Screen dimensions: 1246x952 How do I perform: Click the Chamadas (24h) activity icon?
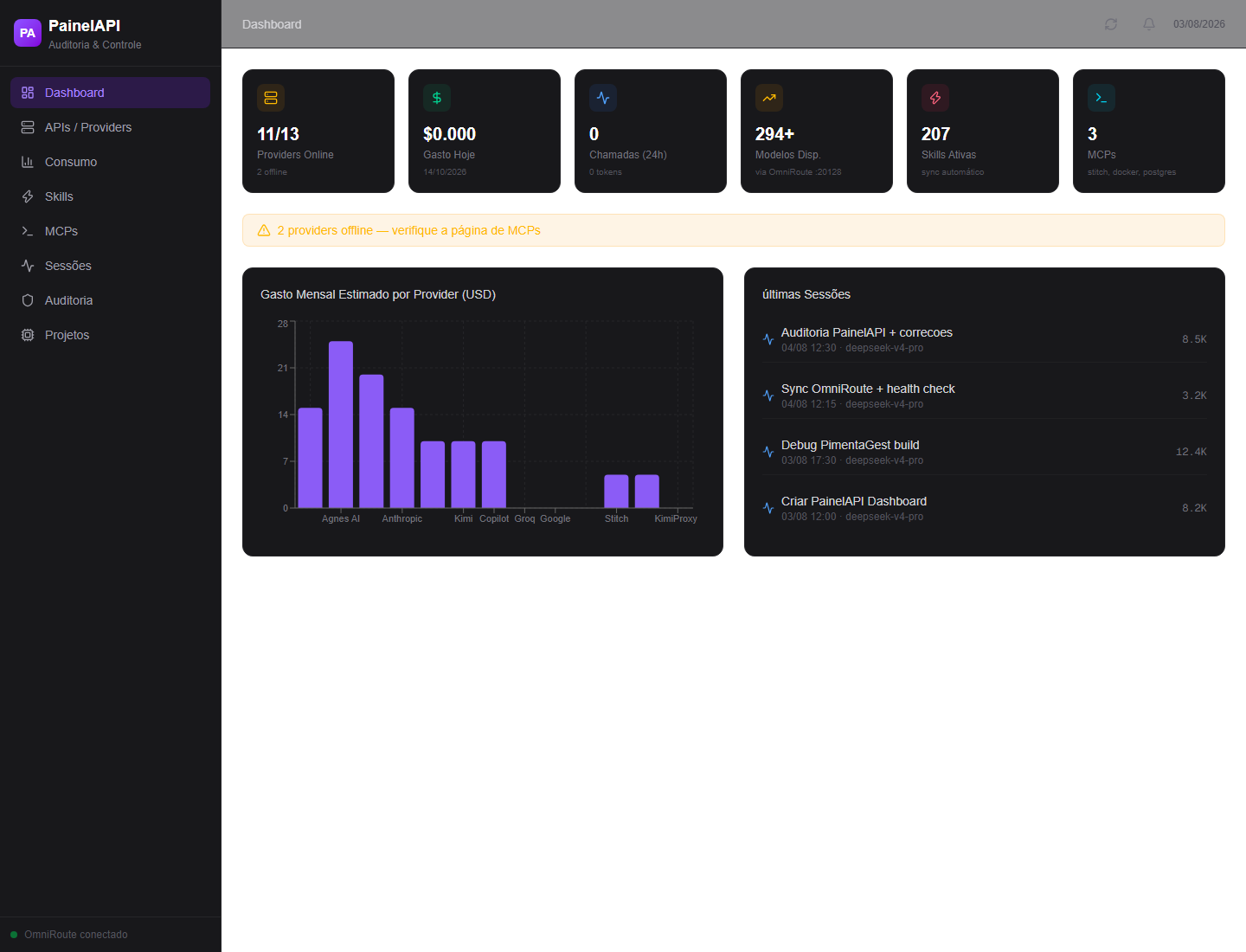[603, 98]
